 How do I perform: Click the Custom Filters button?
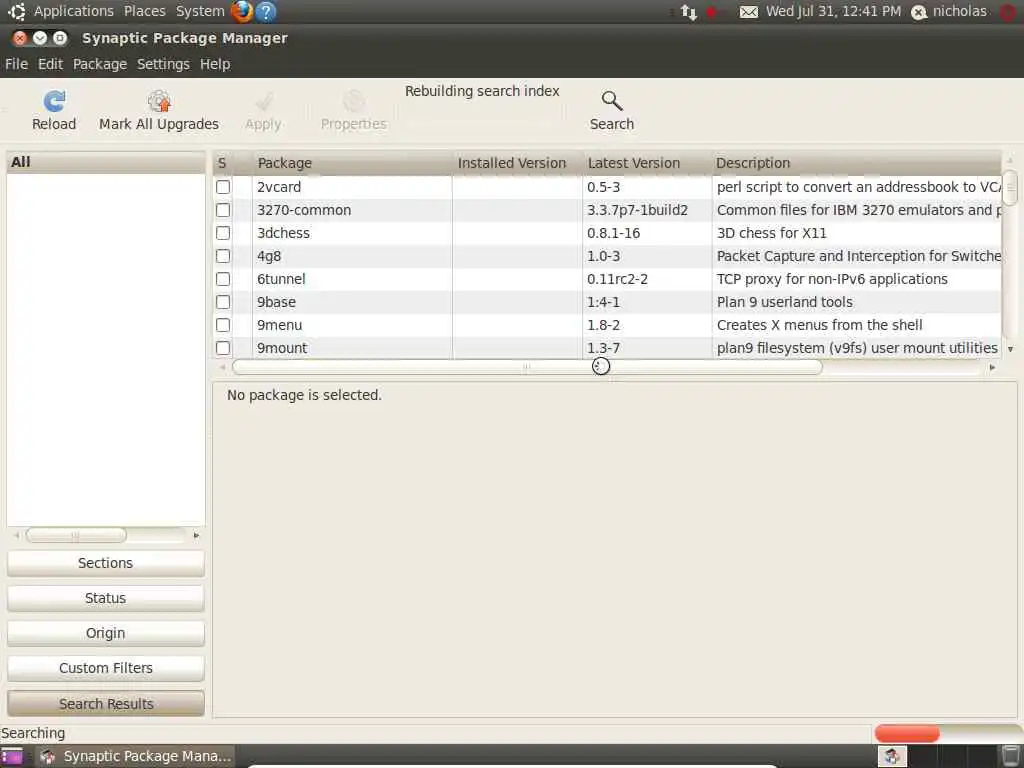point(106,668)
